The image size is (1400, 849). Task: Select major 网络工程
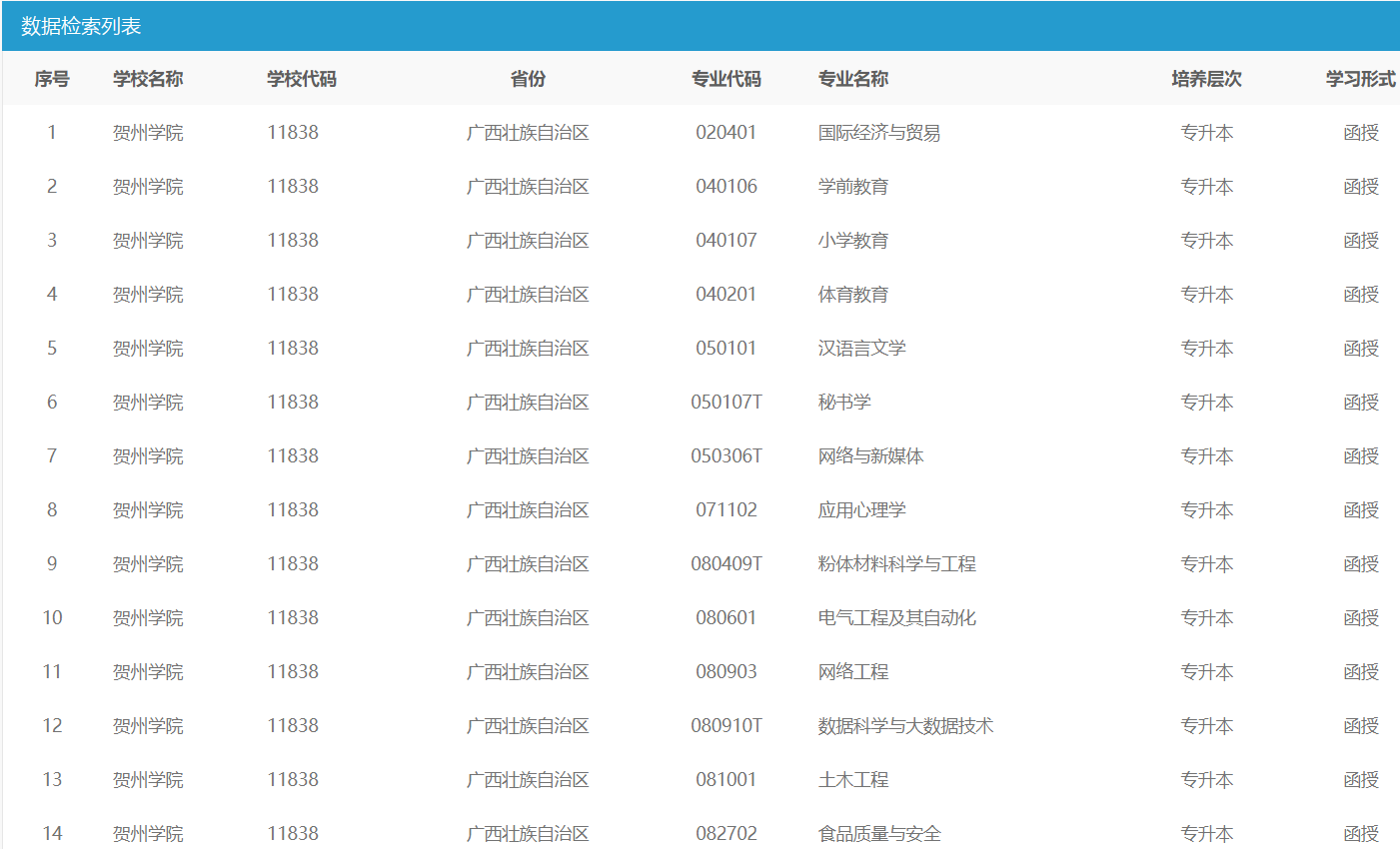[853, 672]
